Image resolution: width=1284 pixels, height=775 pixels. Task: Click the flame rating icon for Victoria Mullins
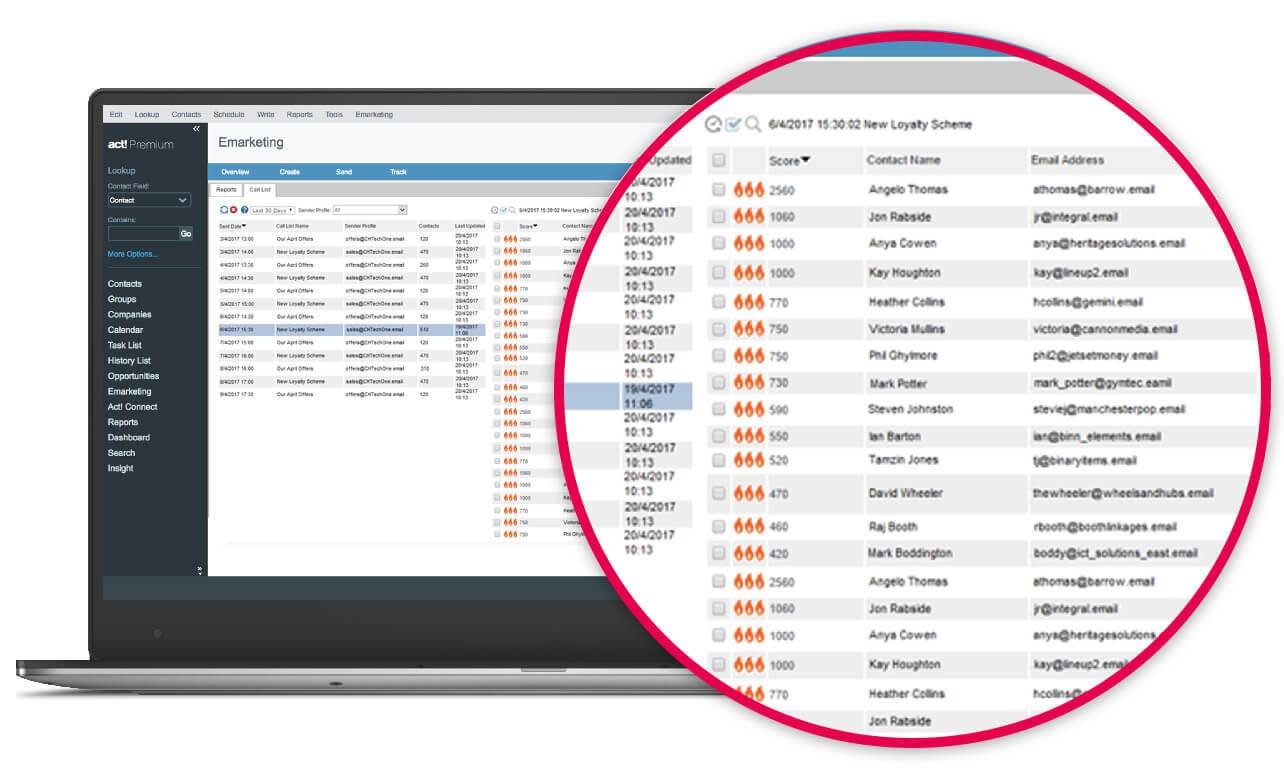tap(749, 329)
